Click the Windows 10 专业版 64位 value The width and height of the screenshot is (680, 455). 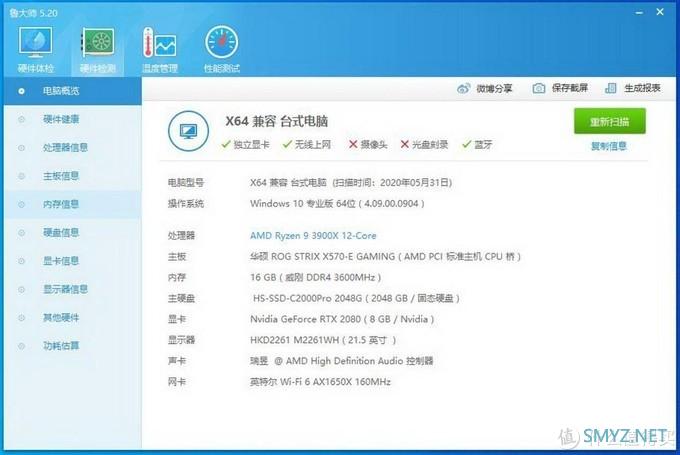click(337, 203)
